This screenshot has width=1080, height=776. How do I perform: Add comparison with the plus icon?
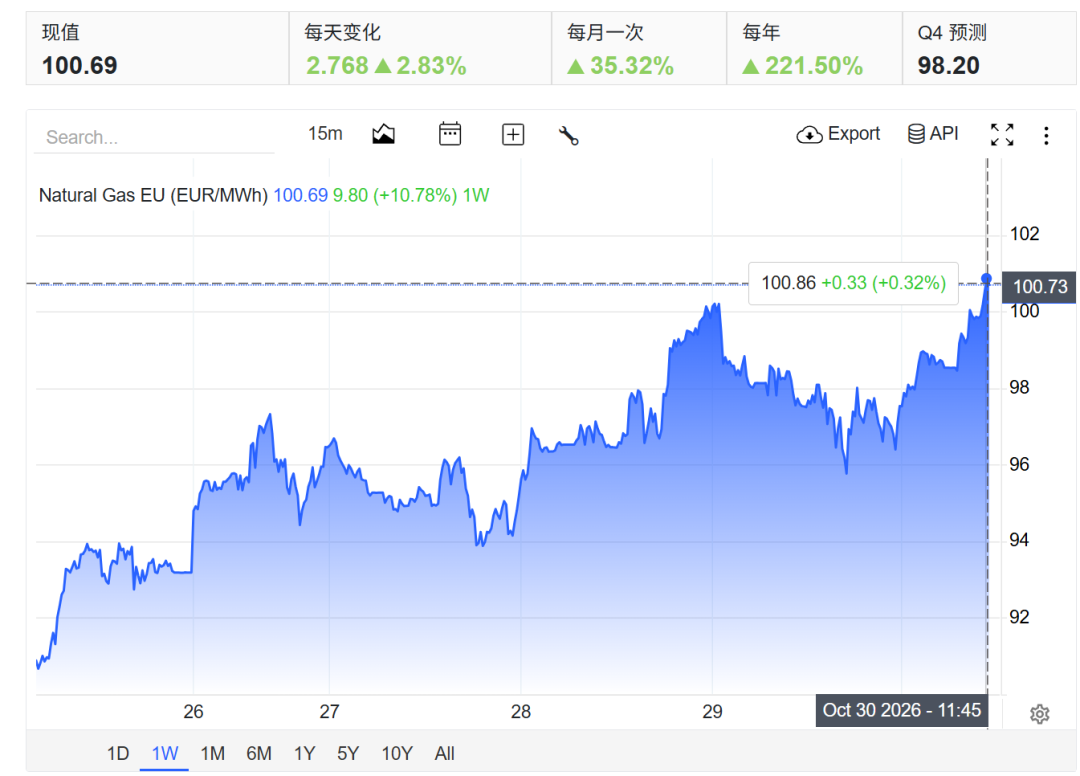point(512,134)
